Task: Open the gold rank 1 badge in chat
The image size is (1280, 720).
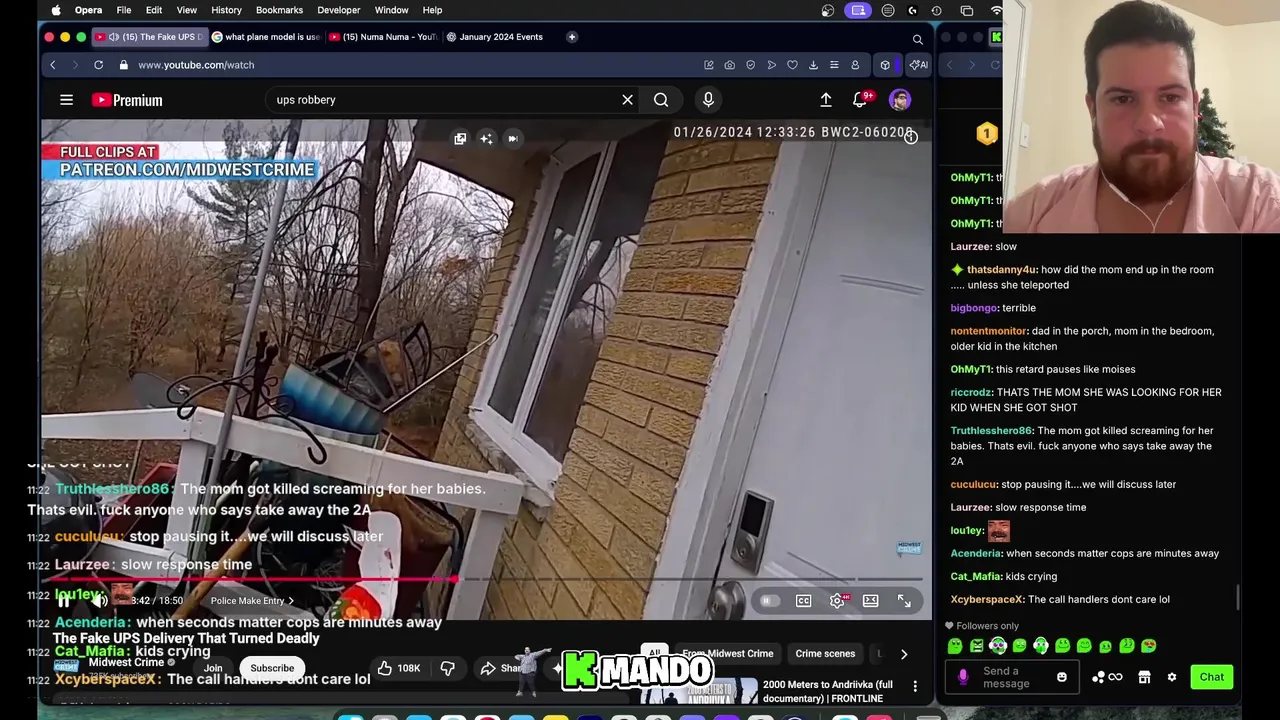Action: [987, 133]
